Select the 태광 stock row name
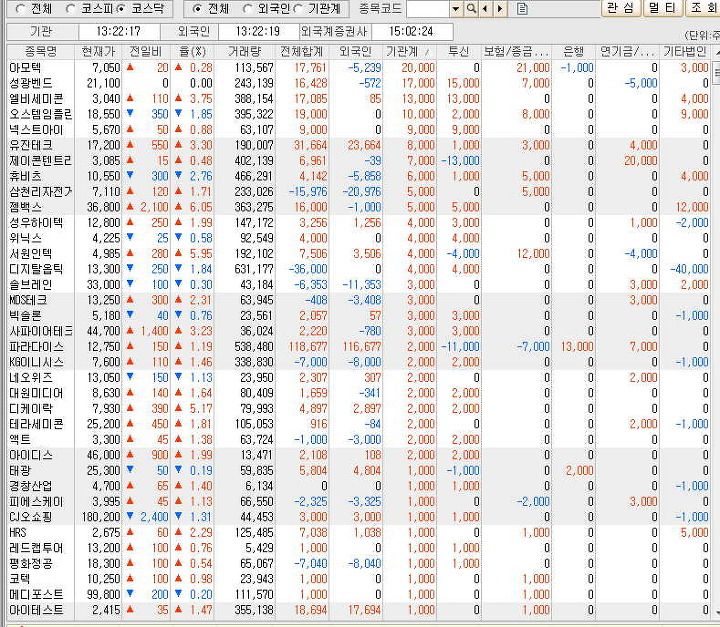This screenshot has height=627, width=720. pos(20,471)
